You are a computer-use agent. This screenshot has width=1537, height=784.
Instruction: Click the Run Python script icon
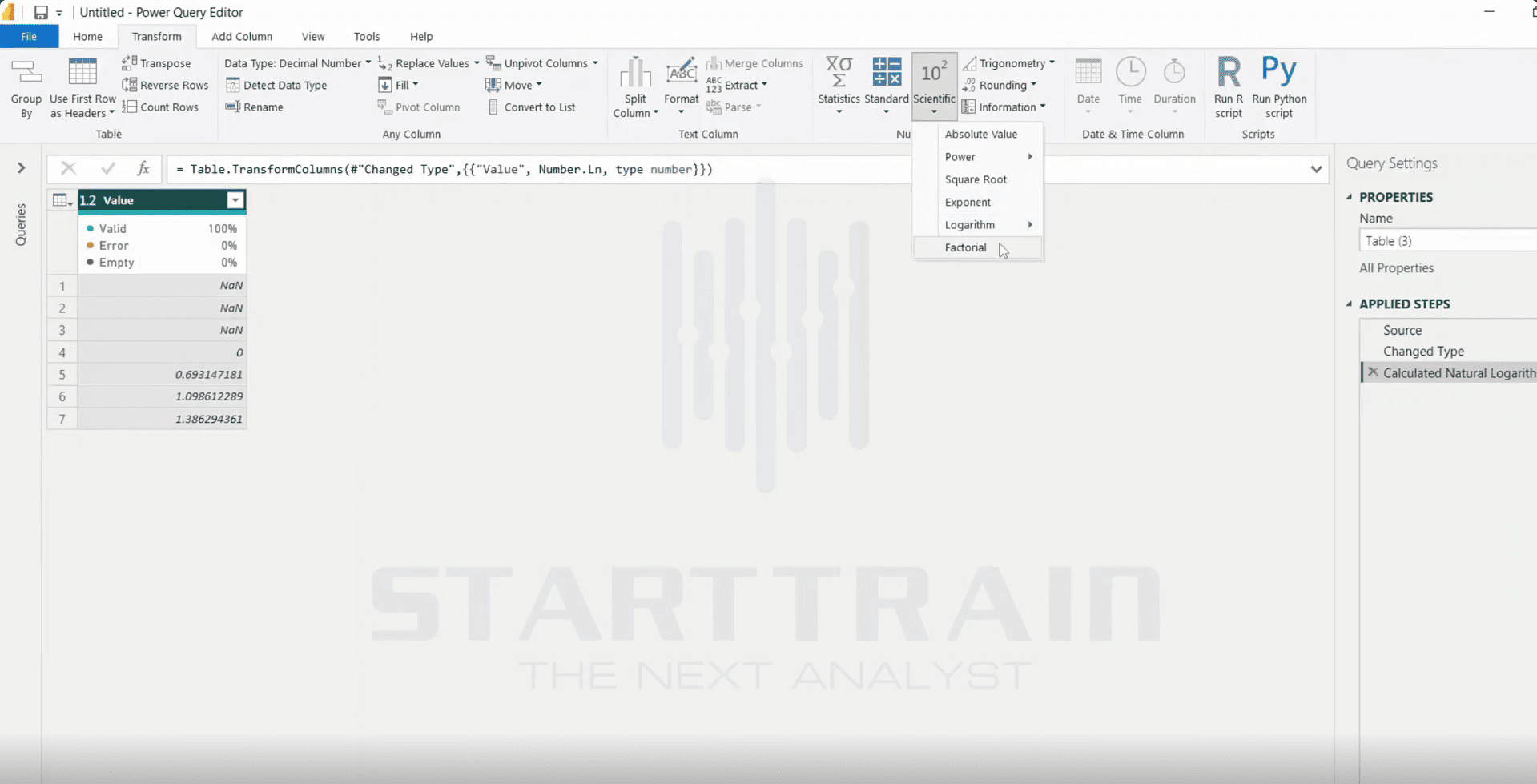1278,70
